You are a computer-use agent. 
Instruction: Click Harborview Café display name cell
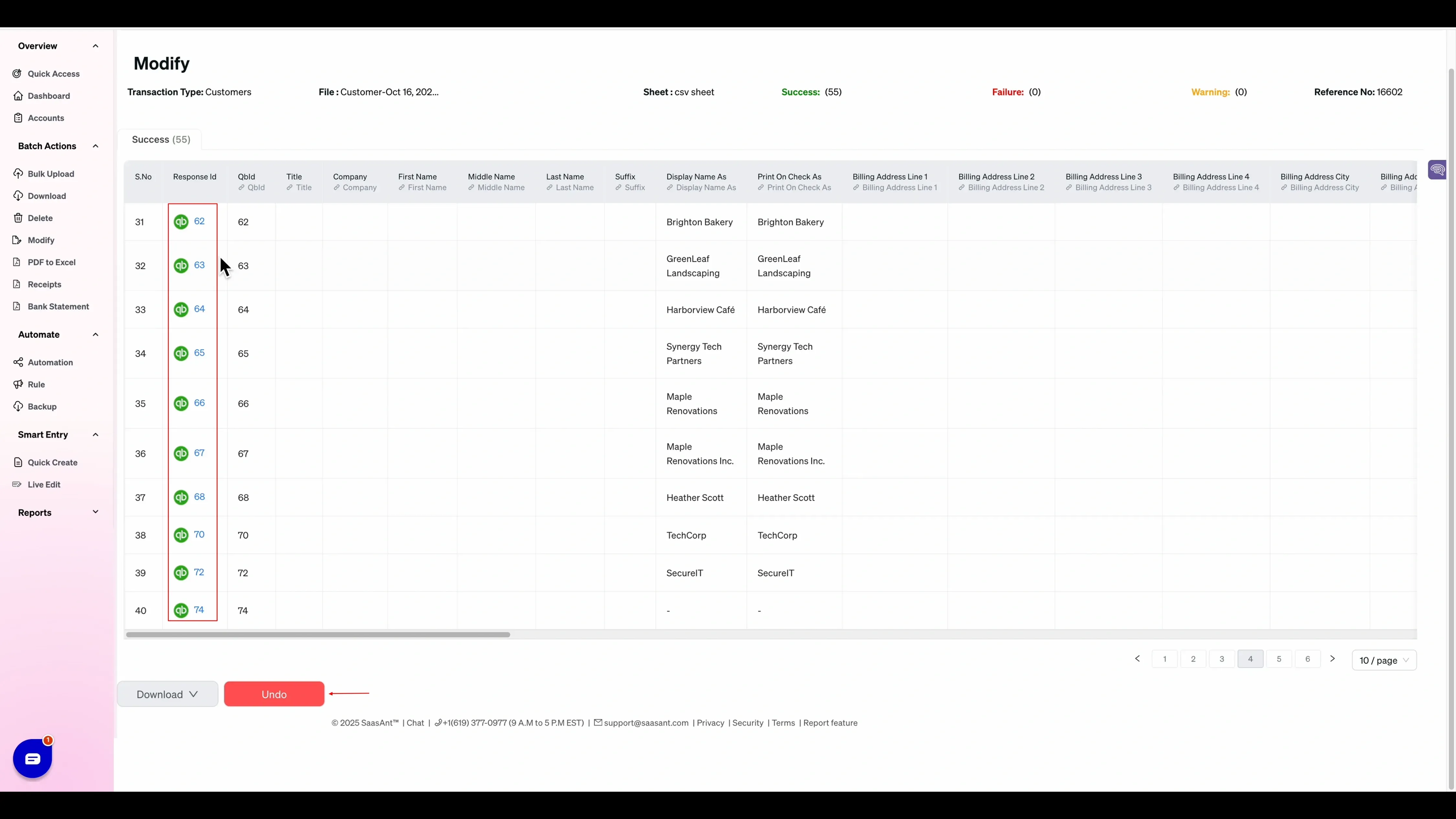(700, 310)
